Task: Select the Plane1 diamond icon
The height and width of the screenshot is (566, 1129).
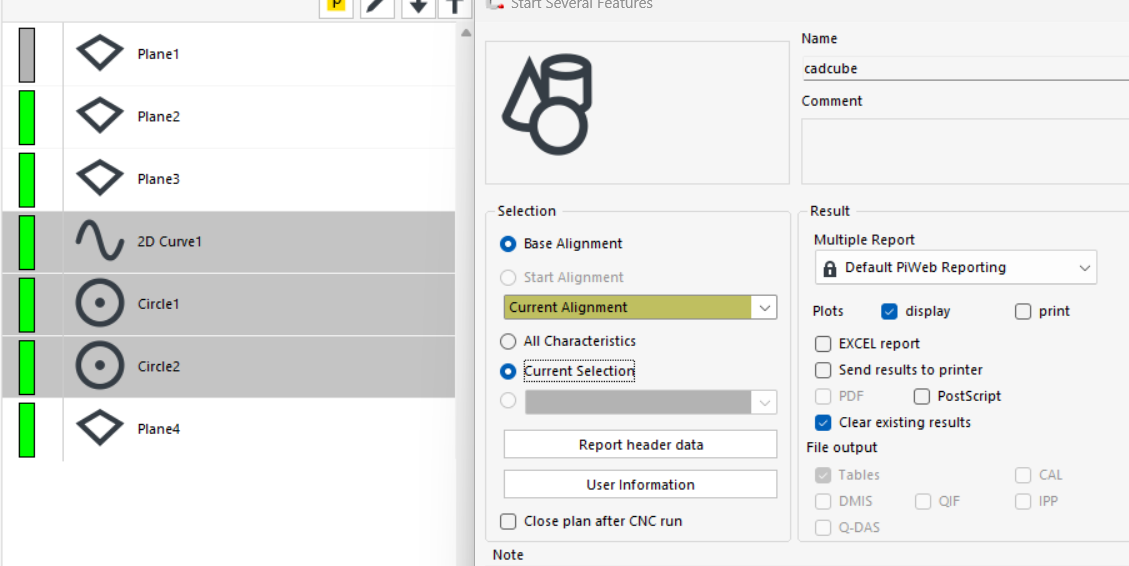Action: [100, 54]
